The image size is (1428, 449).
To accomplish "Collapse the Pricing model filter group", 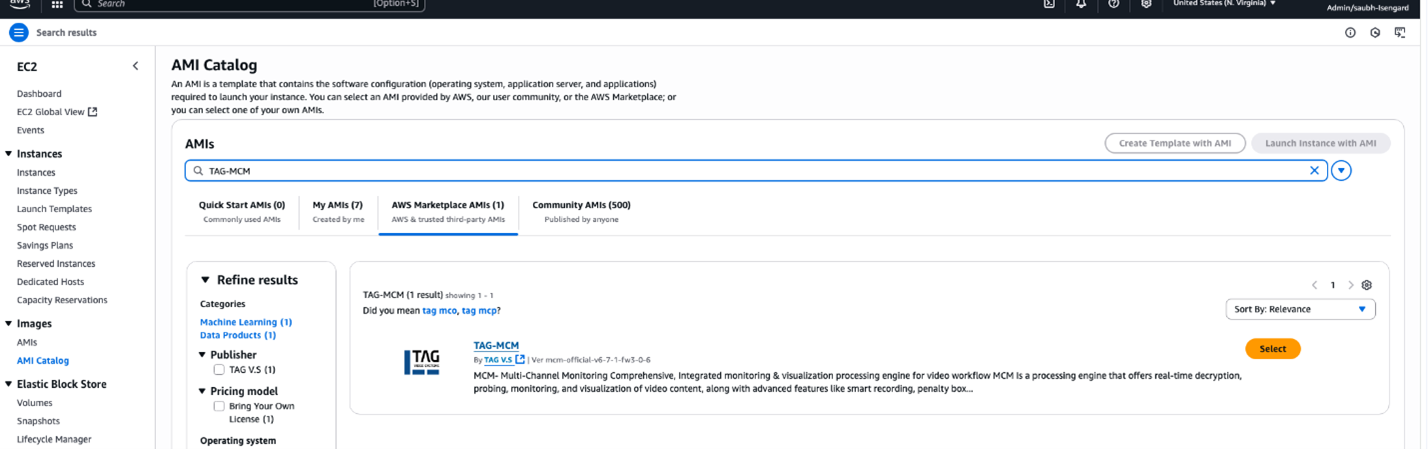I will click(x=202, y=391).
